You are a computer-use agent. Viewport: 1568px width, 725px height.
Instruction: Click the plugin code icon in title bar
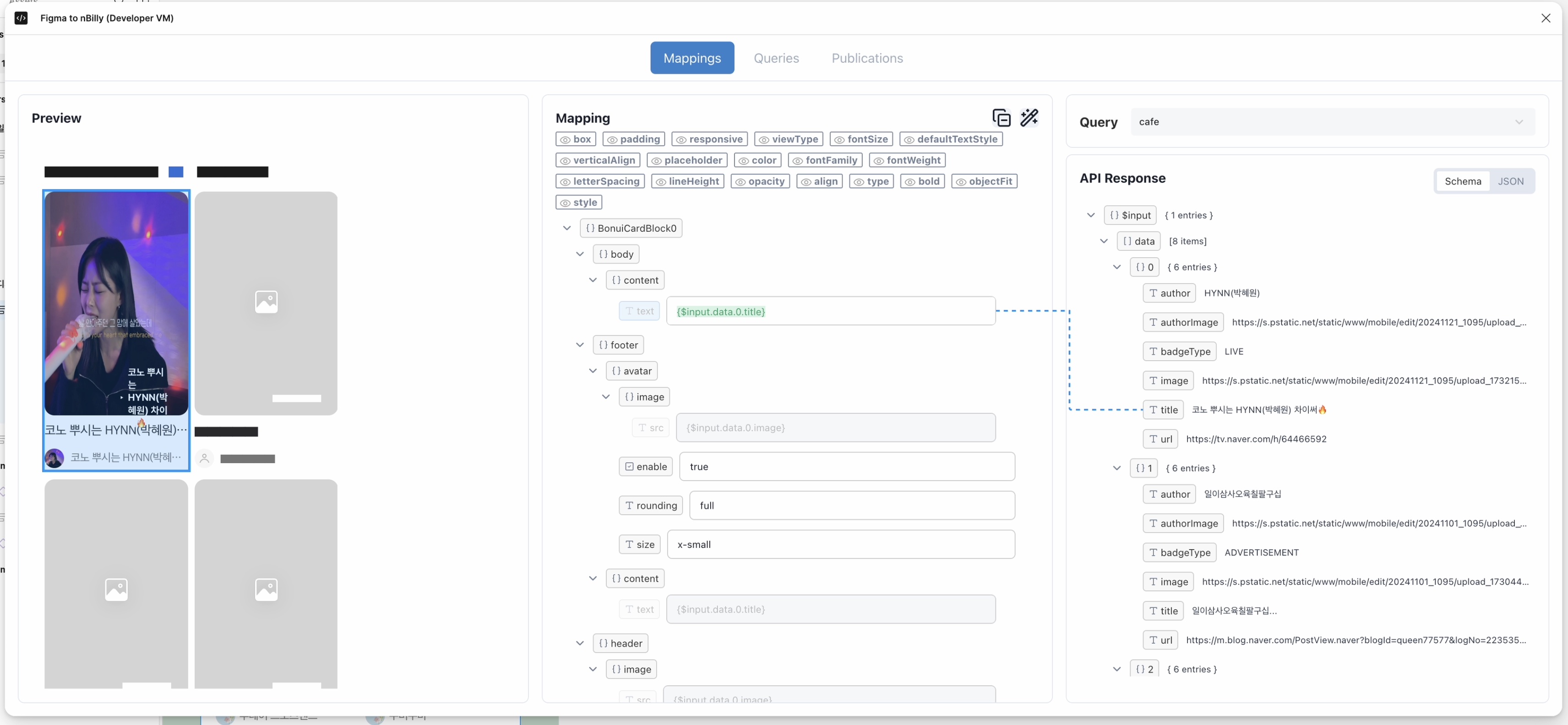click(x=21, y=18)
